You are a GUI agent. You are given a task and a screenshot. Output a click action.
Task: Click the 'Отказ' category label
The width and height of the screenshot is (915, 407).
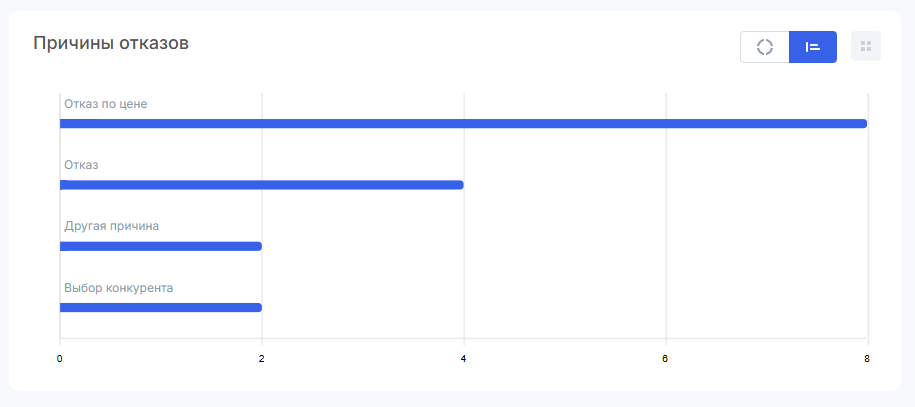coord(81,165)
